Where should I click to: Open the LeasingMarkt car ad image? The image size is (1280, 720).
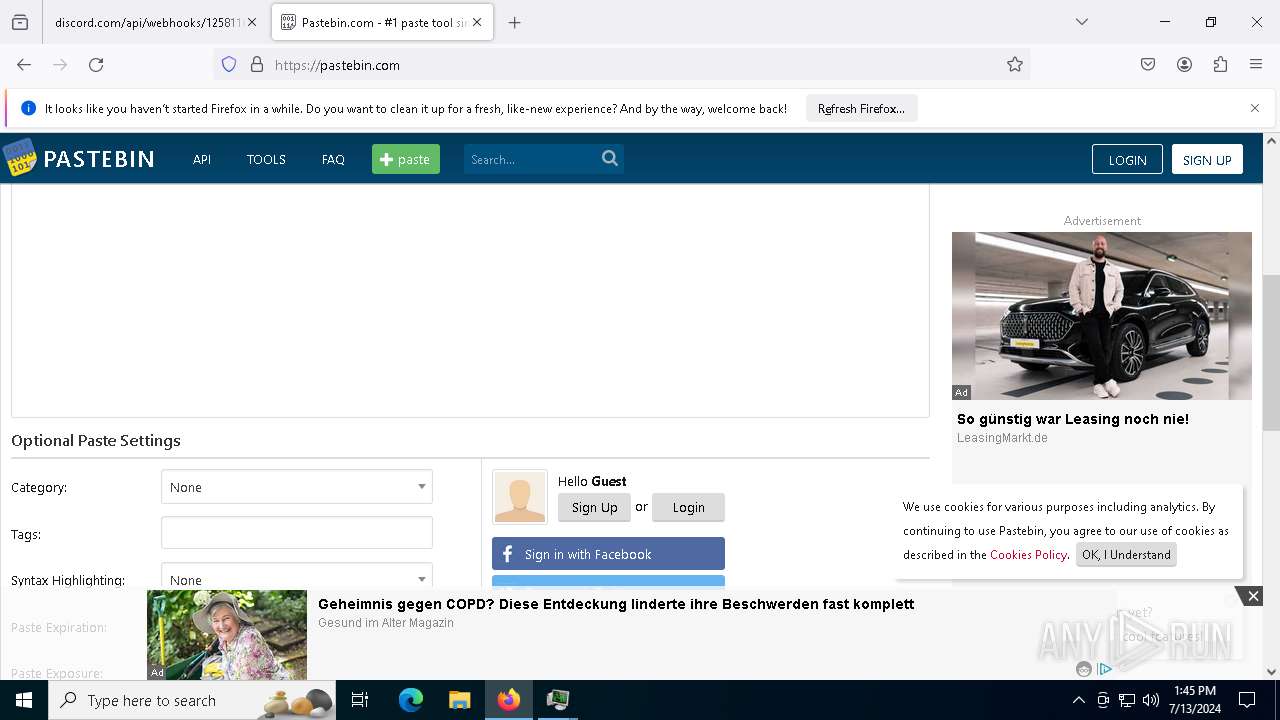tap(1102, 316)
